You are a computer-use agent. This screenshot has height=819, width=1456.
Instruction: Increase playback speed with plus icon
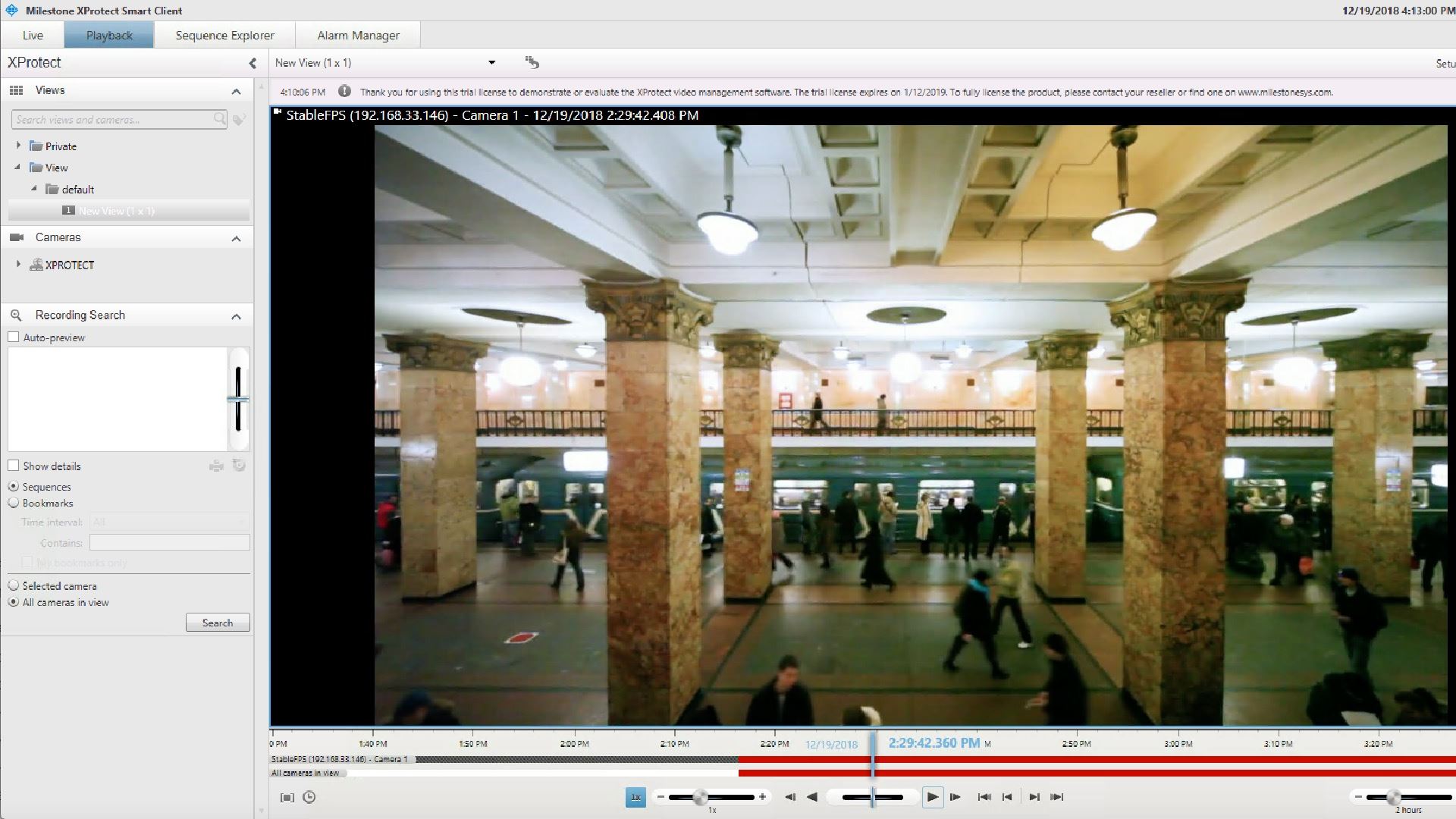point(762,797)
